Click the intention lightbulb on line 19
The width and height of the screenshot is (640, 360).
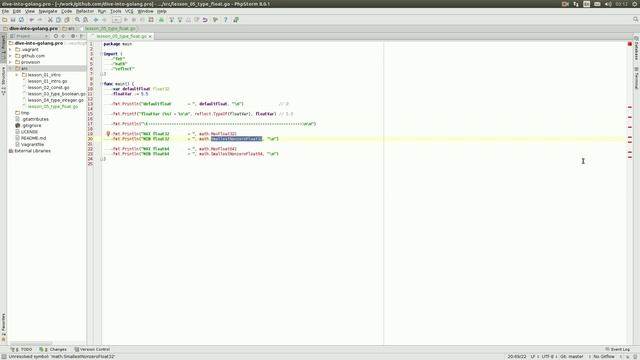click(x=108, y=133)
